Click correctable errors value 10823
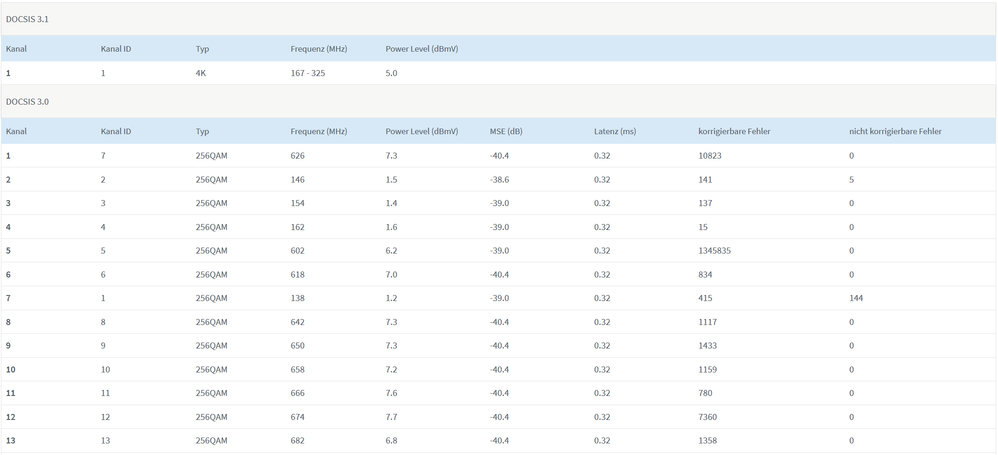The image size is (998, 455). (x=710, y=156)
